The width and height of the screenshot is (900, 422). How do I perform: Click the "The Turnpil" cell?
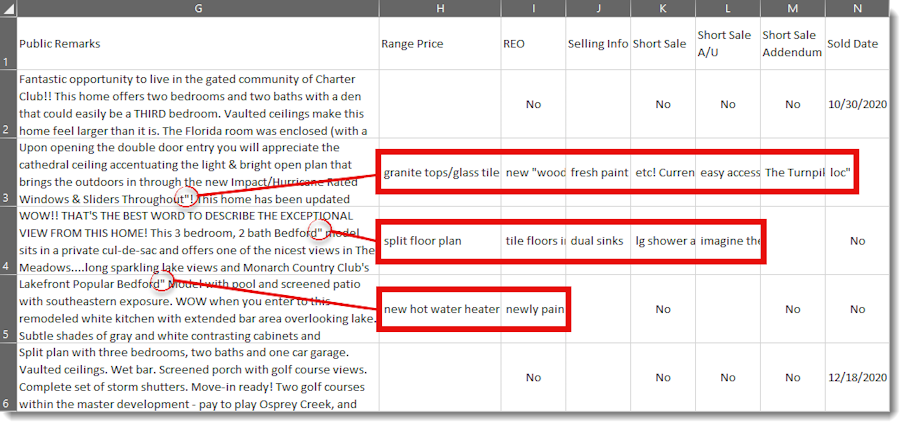click(793, 172)
